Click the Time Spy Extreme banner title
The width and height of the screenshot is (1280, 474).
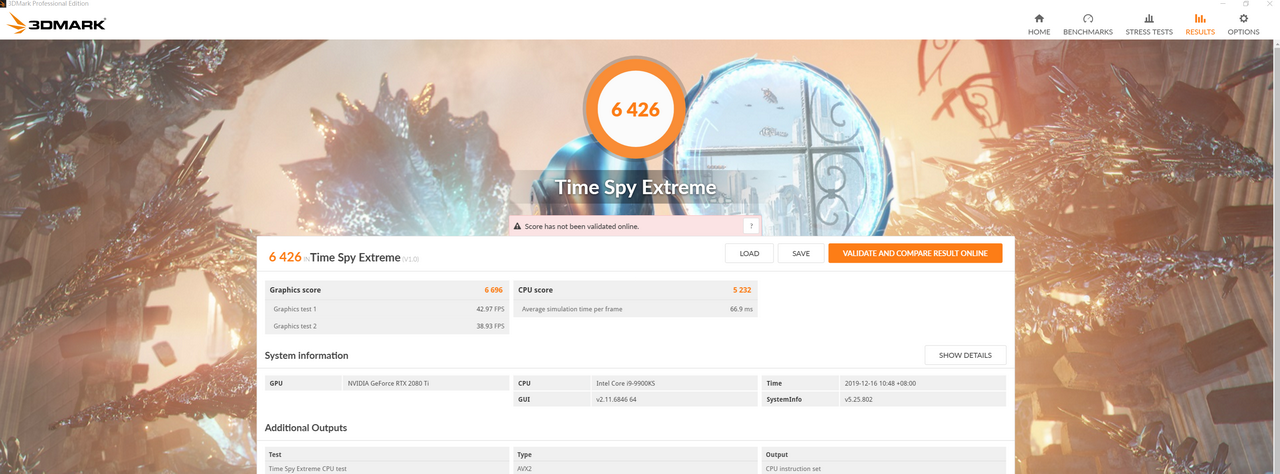[x=636, y=188]
